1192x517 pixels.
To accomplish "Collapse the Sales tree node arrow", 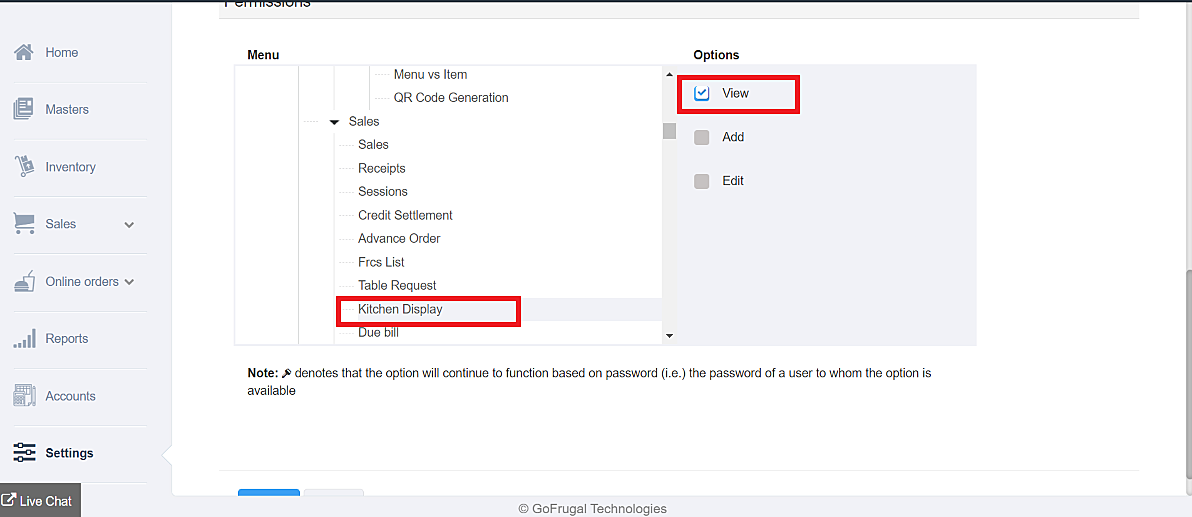I will point(335,122).
